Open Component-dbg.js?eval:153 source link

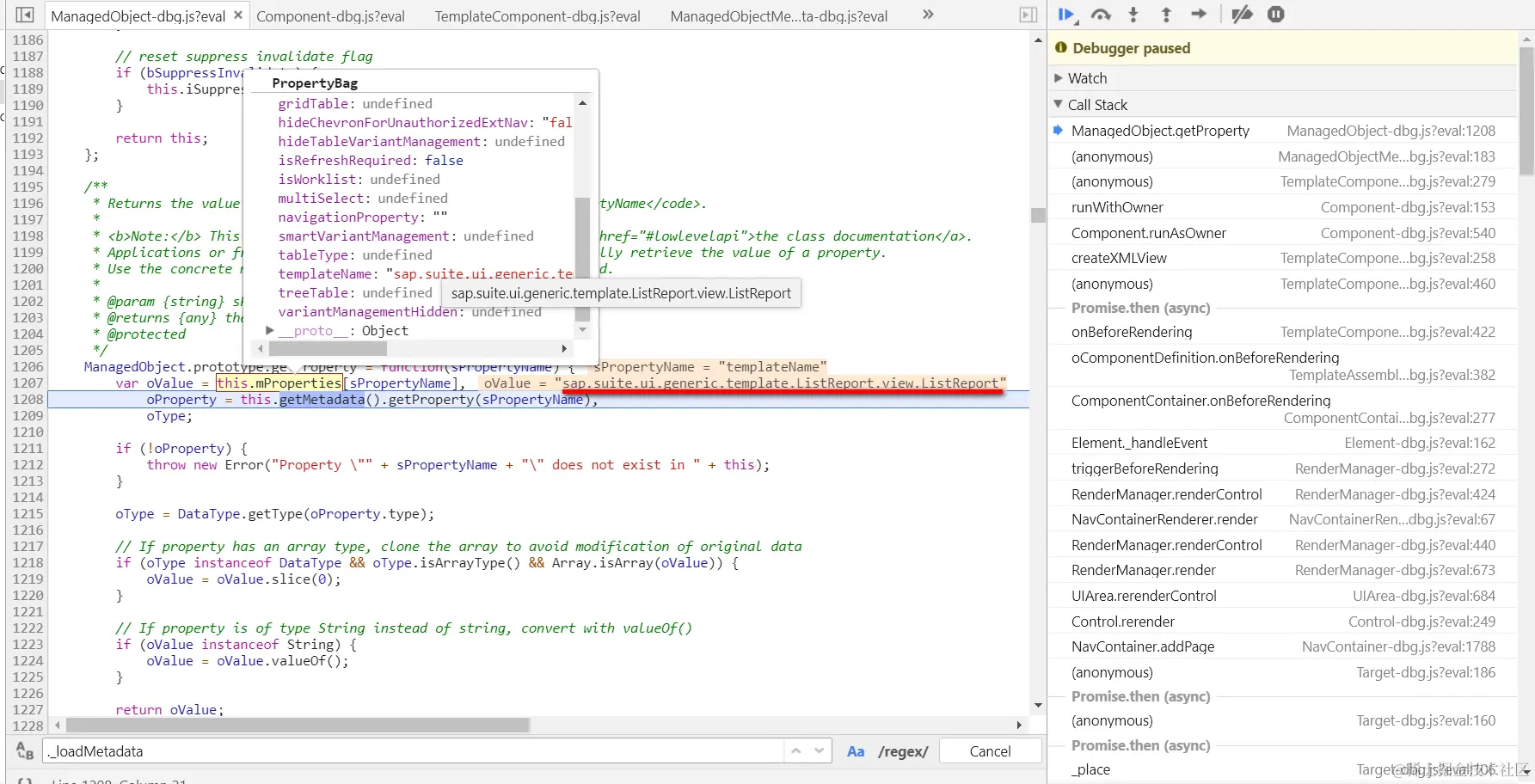tap(1408, 207)
